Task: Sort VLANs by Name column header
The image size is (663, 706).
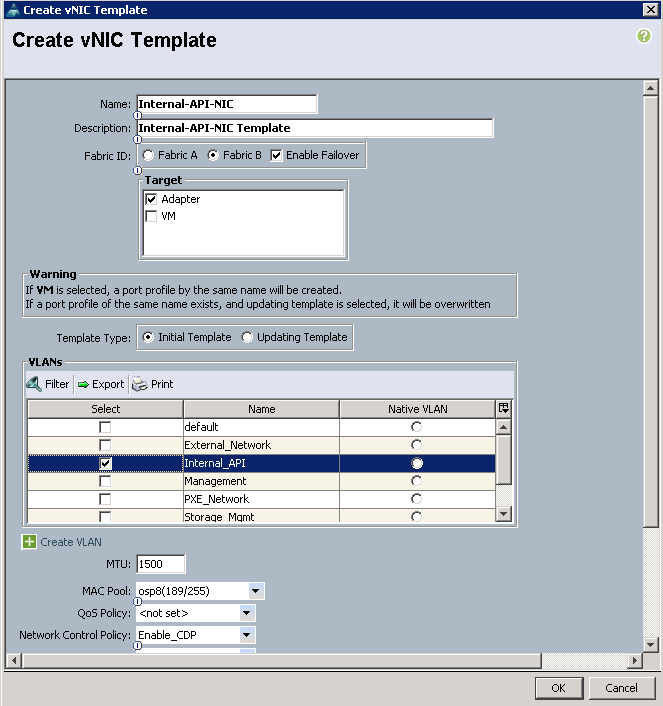Action: pos(261,409)
